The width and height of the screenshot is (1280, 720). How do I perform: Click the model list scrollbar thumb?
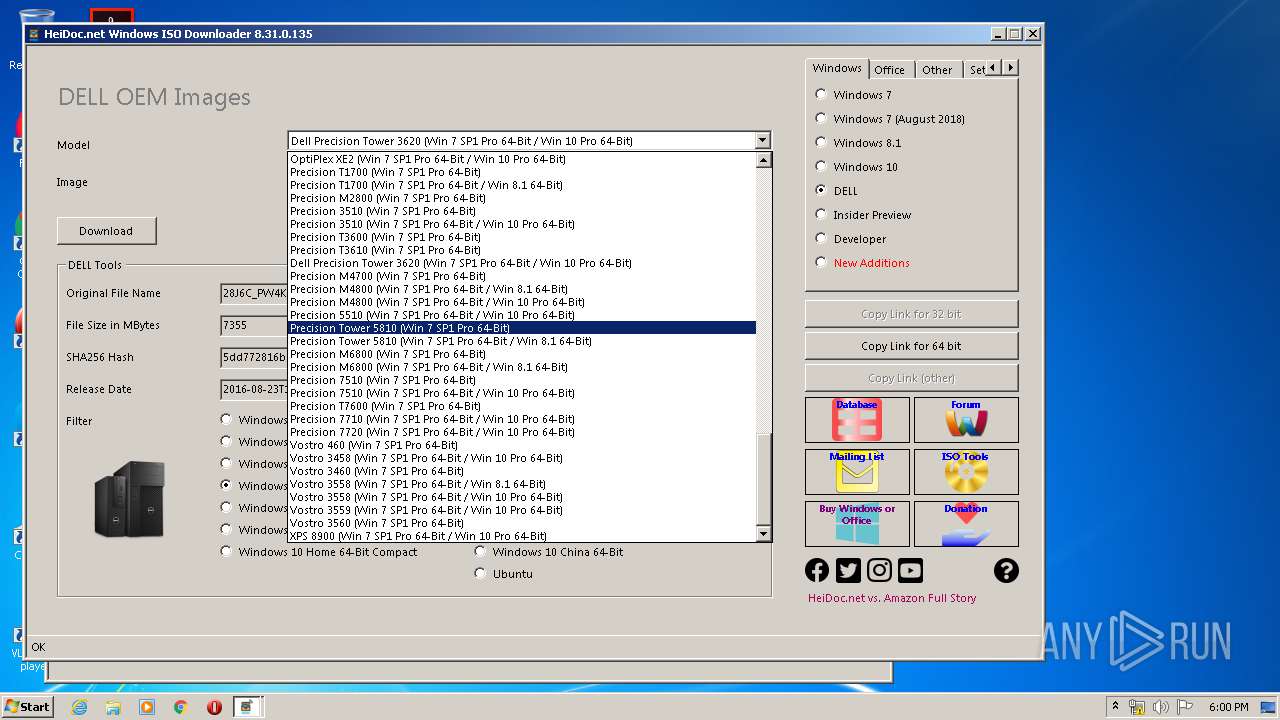pos(763,479)
